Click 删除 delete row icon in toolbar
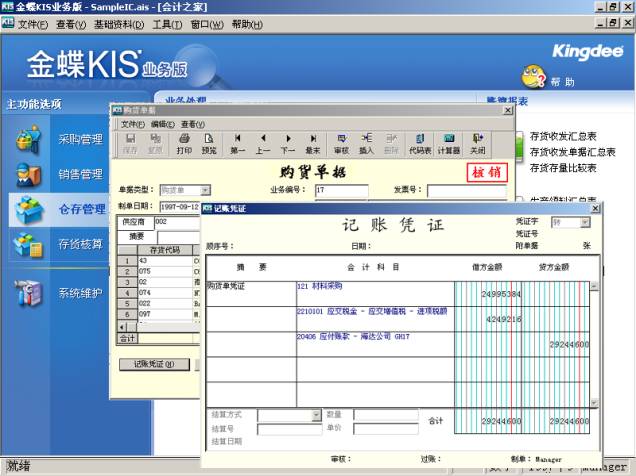 tap(391, 144)
